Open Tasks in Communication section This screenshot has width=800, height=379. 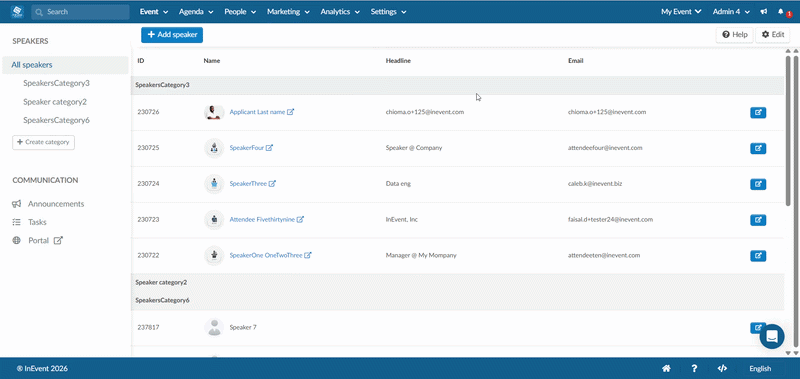[29, 222]
